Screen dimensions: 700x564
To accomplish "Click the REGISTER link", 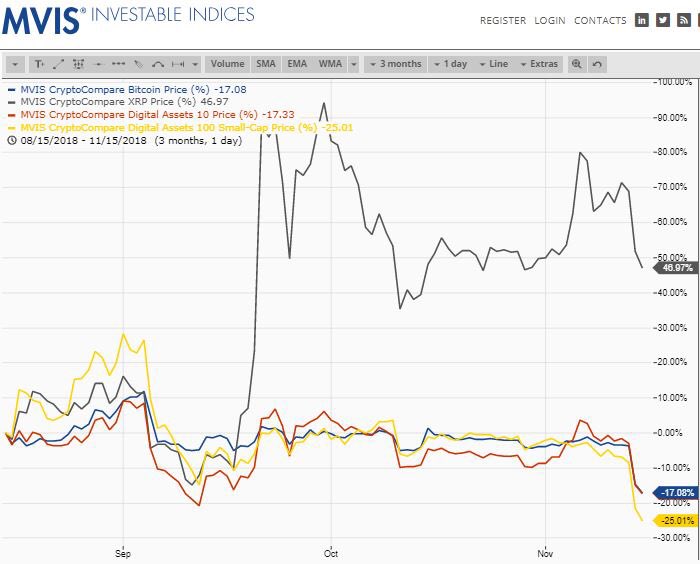I will [503, 21].
